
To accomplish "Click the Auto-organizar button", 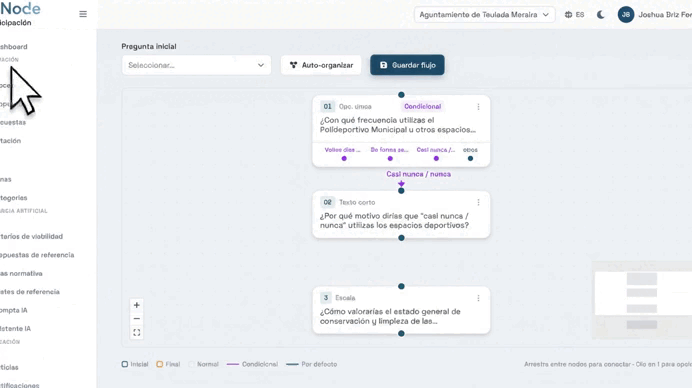I will tap(321, 65).
